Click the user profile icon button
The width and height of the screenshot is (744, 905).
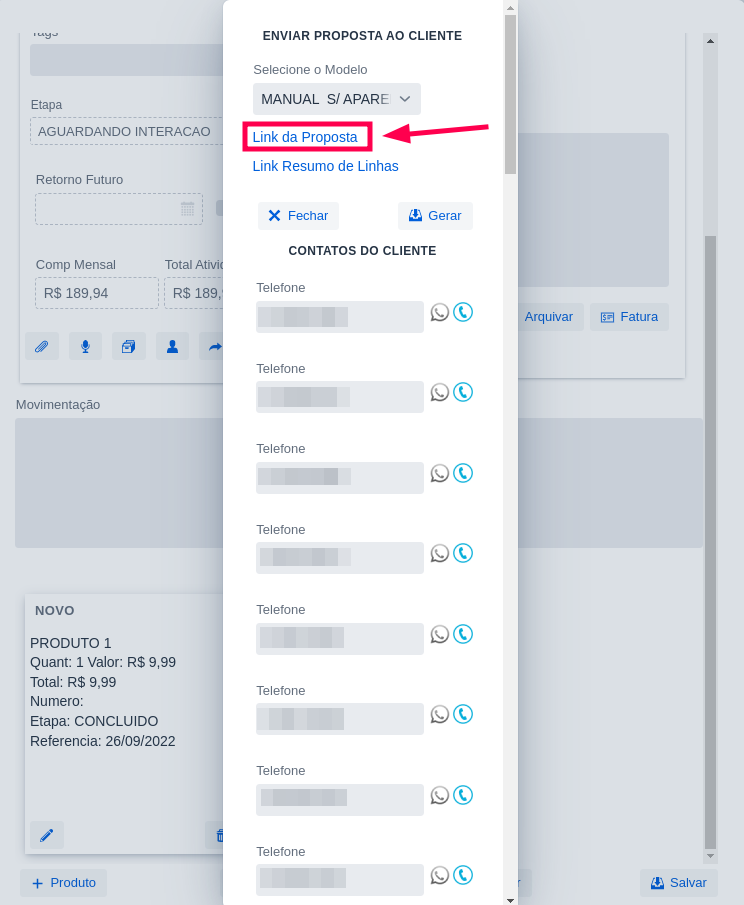click(x=172, y=346)
